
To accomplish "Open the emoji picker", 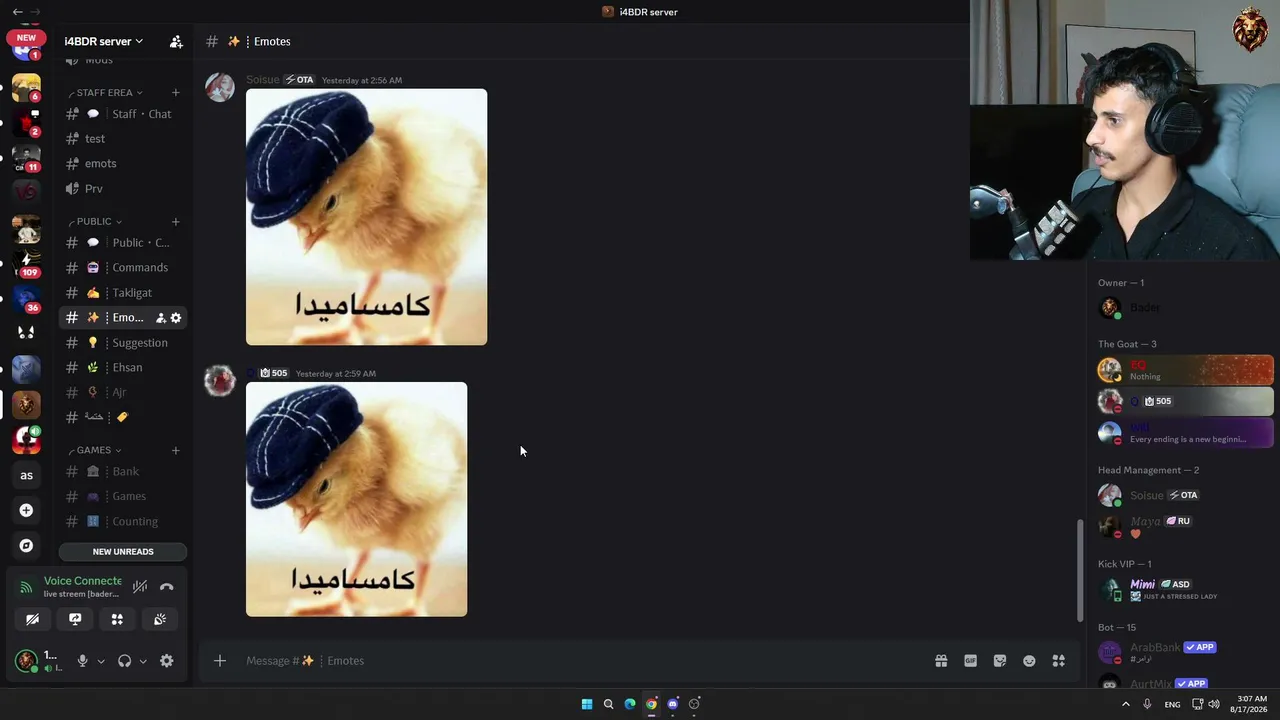I will 1029,661.
